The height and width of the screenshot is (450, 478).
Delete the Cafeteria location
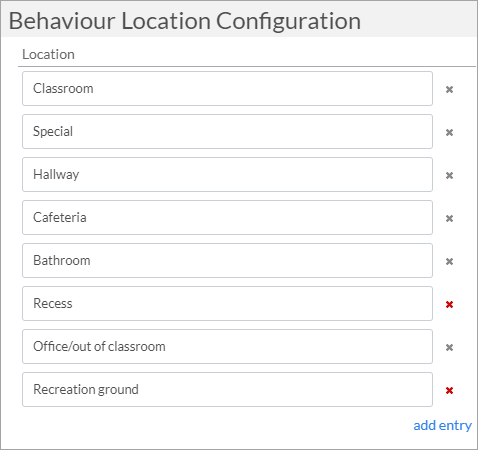click(449, 218)
